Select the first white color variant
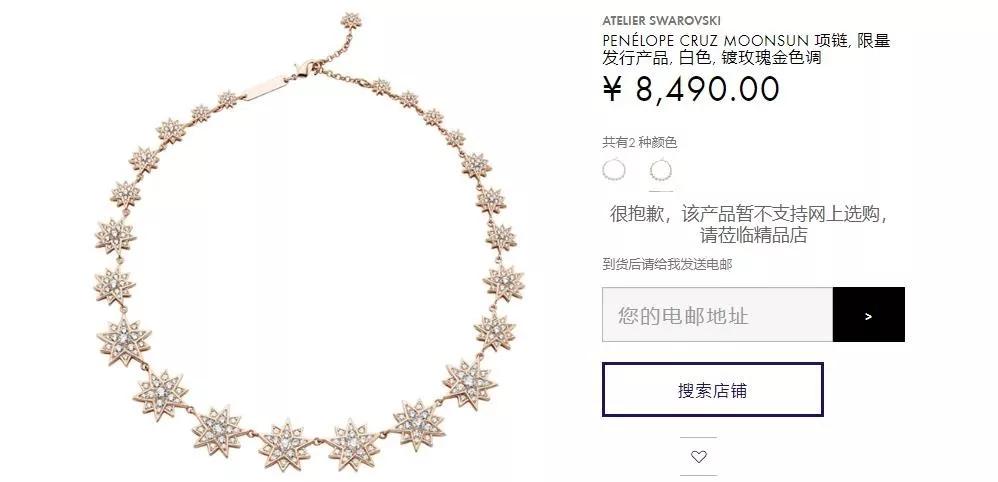This screenshot has width=998, height=482. (614, 170)
